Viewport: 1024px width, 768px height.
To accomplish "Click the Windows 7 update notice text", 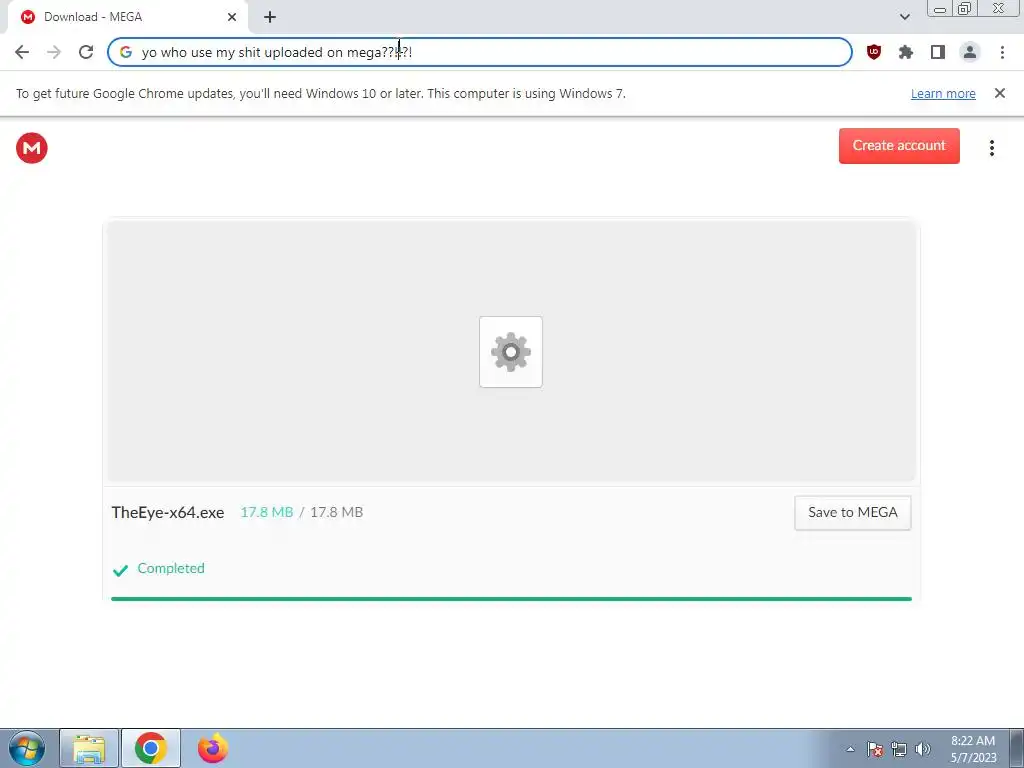I will [x=321, y=93].
